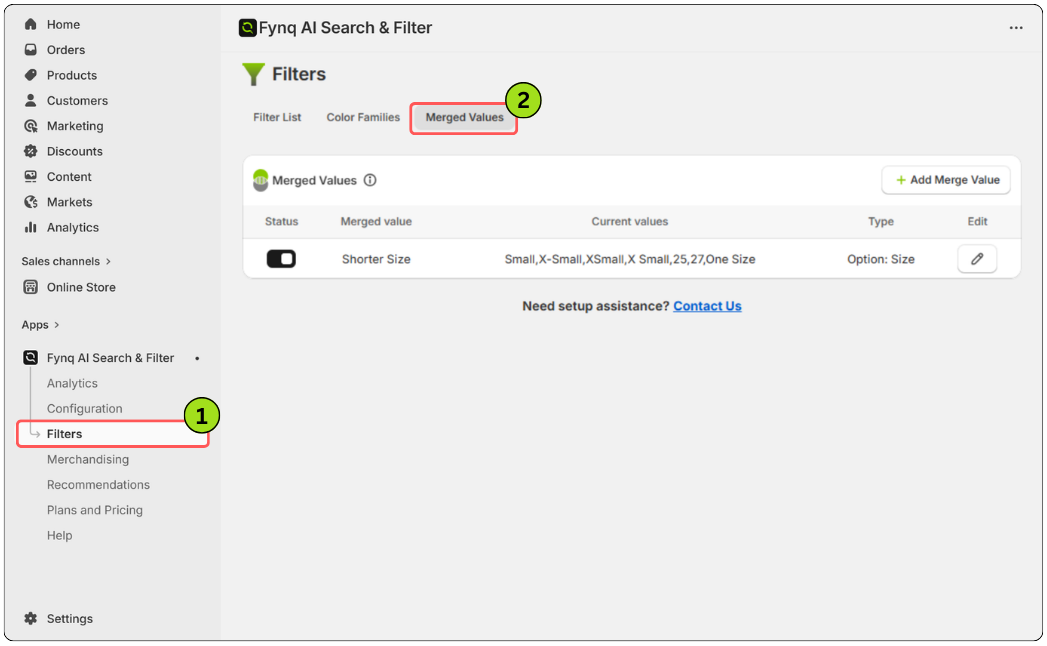Click the Add Merge Value button
The width and height of the screenshot is (1047, 646).
point(946,180)
